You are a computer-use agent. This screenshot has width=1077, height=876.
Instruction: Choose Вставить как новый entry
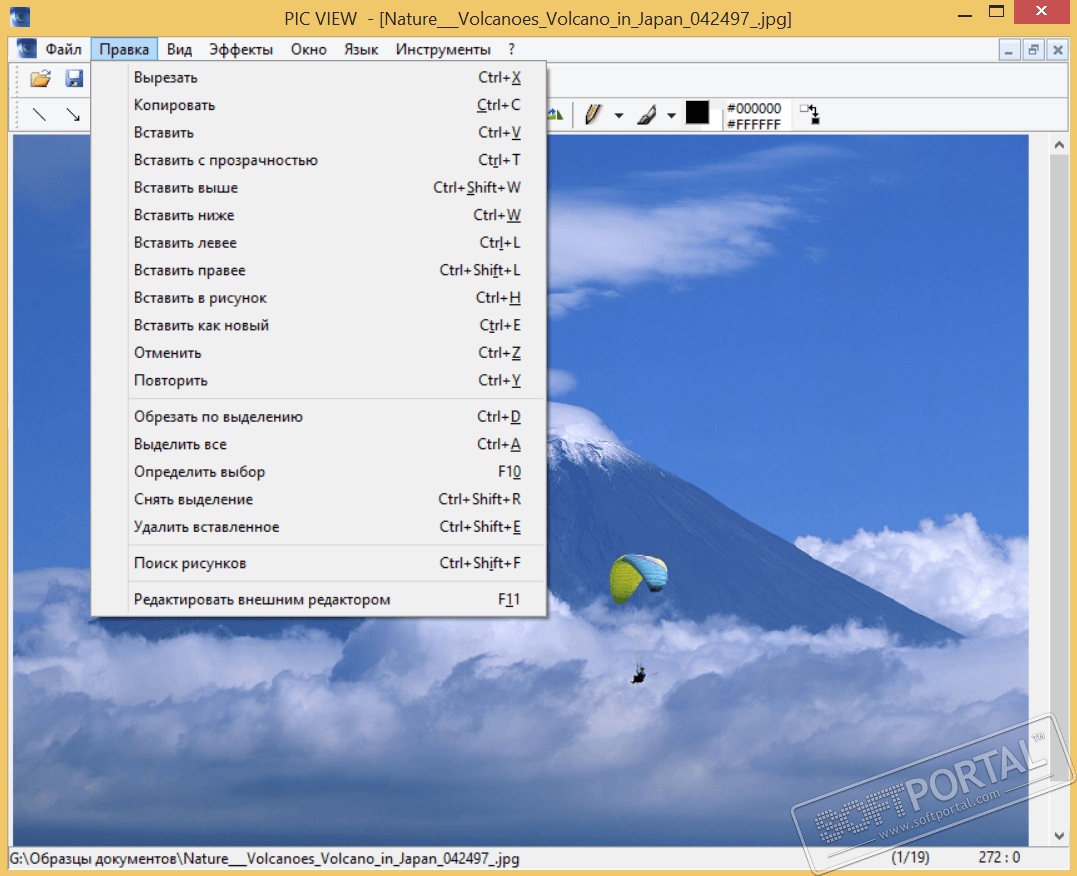tap(319, 325)
